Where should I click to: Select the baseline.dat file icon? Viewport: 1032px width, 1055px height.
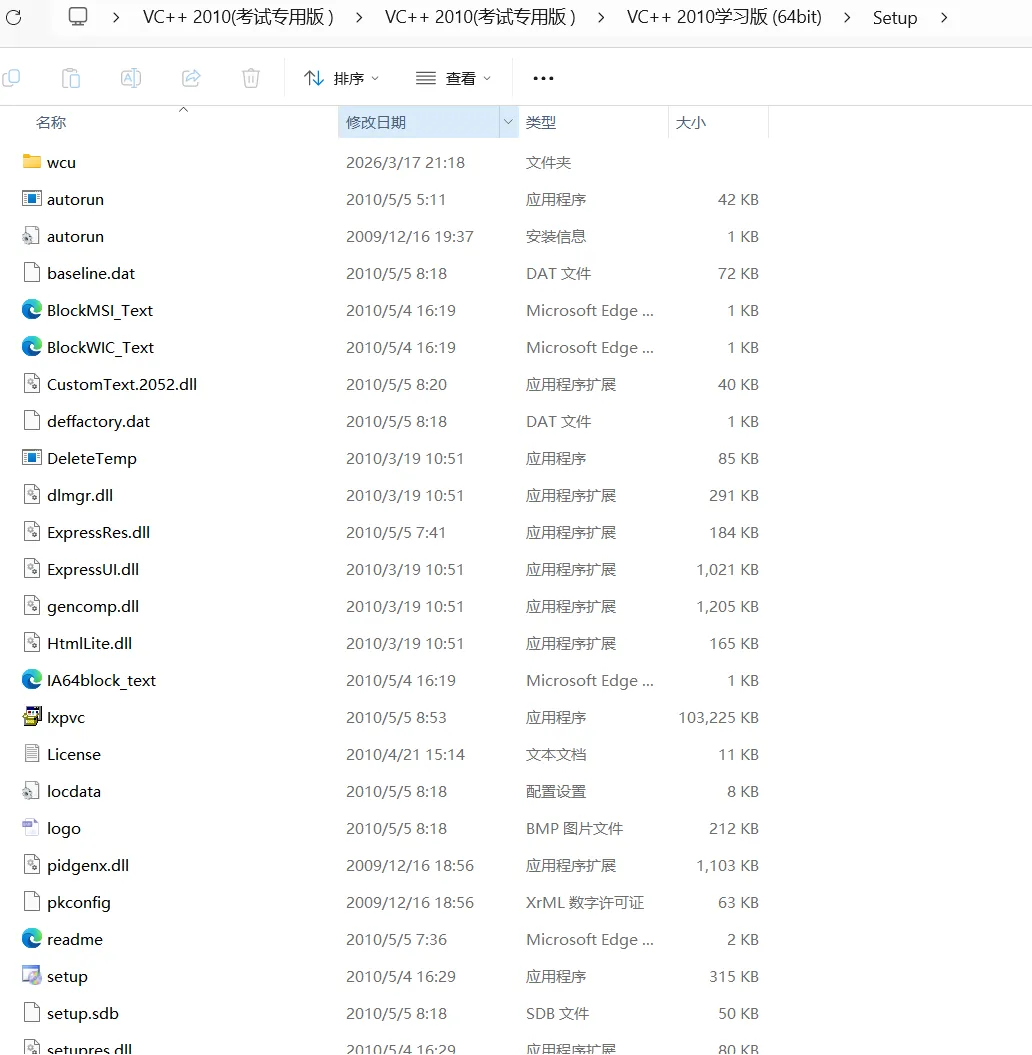coord(32,272)
